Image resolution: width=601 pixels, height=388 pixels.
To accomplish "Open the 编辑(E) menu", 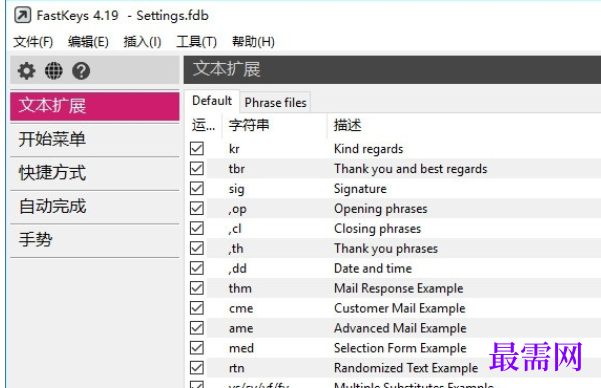I will tap(88, 41).
